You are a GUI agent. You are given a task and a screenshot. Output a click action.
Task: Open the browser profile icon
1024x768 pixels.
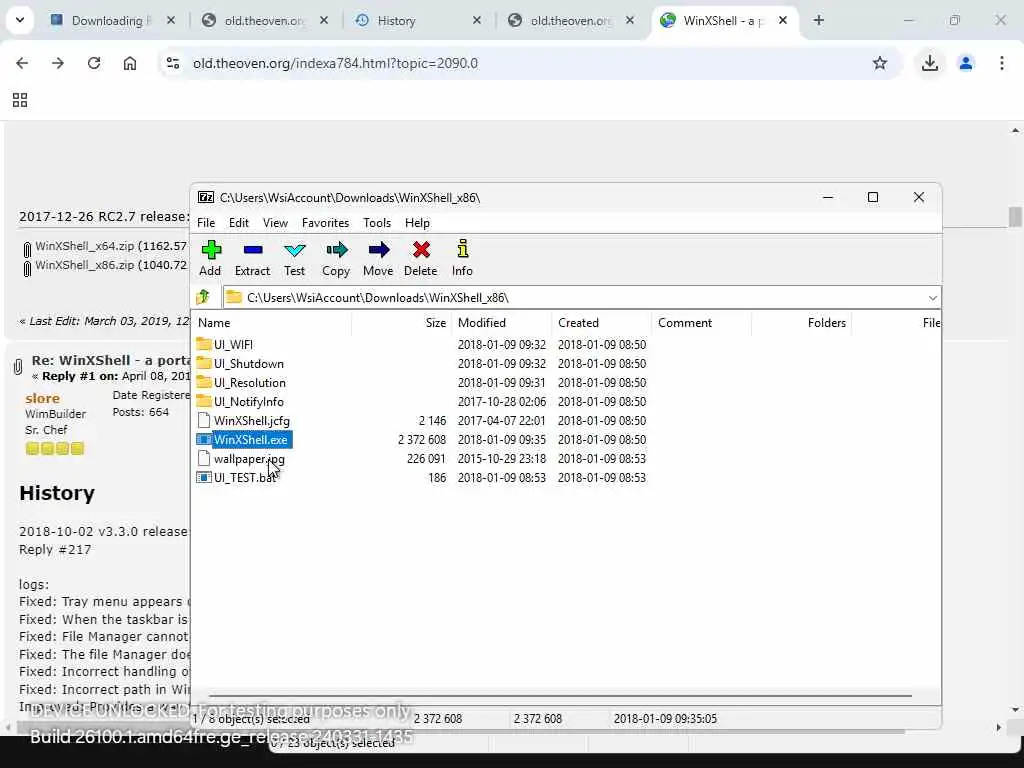966,63
